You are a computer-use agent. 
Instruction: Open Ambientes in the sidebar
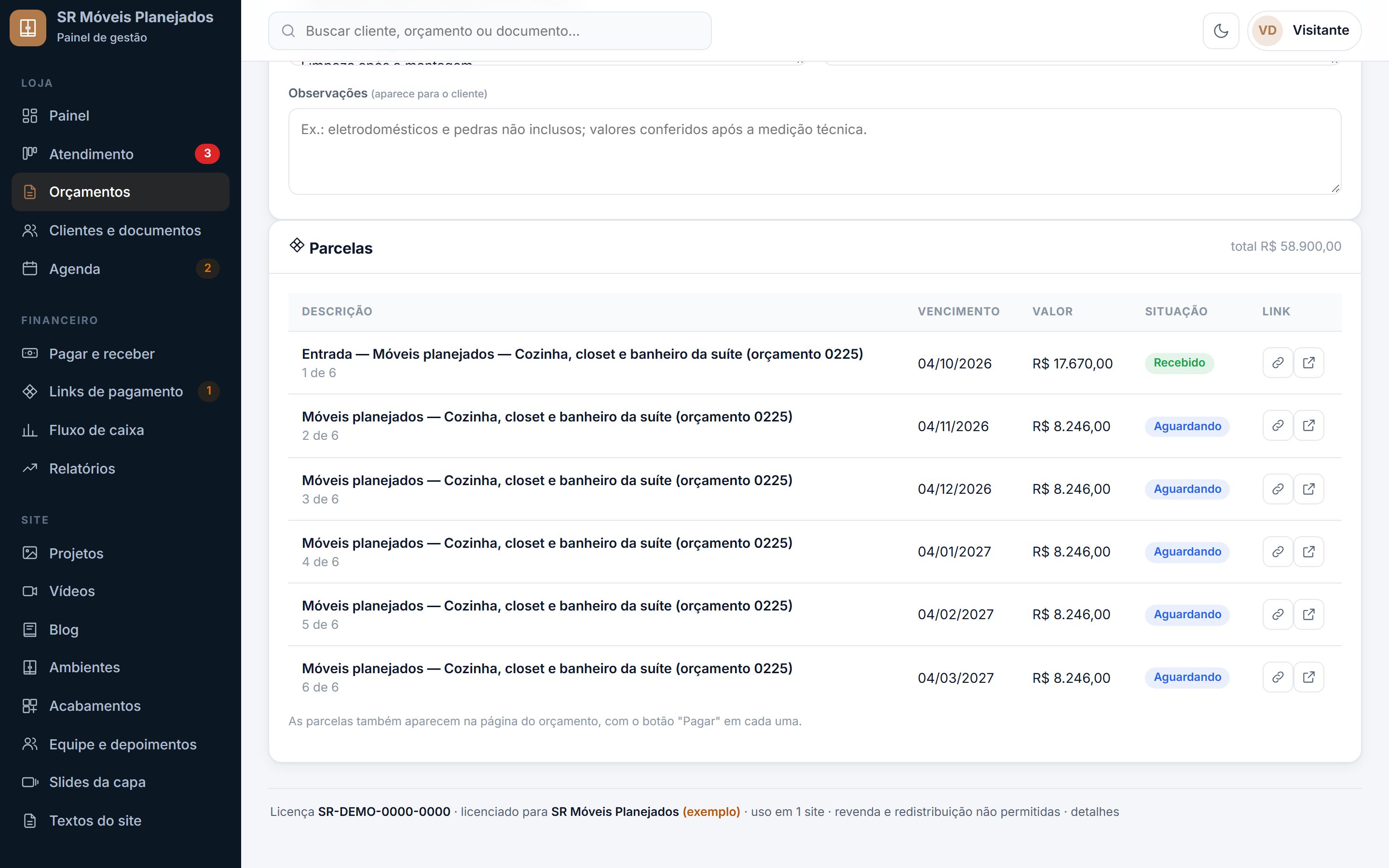point(121,667)
